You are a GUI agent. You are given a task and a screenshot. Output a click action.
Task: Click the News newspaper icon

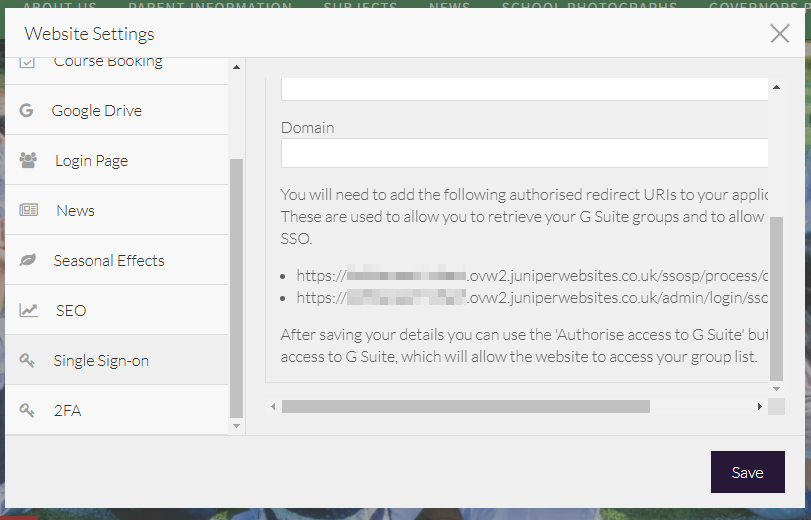coord(28,210)
